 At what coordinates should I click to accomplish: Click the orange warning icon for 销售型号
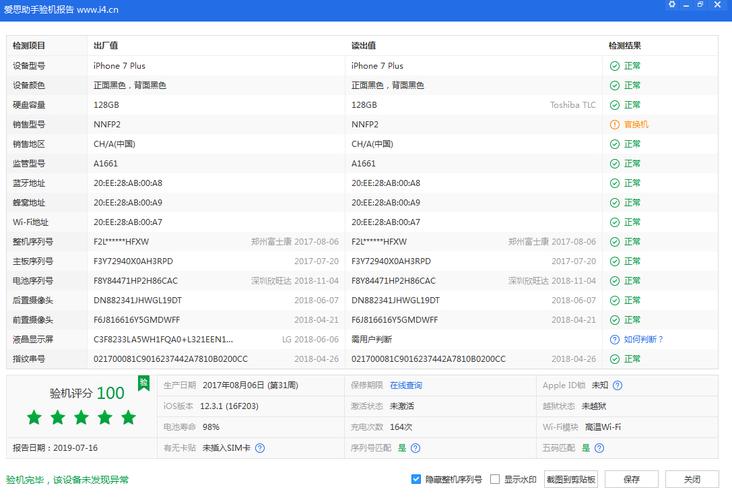(x=615, y=125)
